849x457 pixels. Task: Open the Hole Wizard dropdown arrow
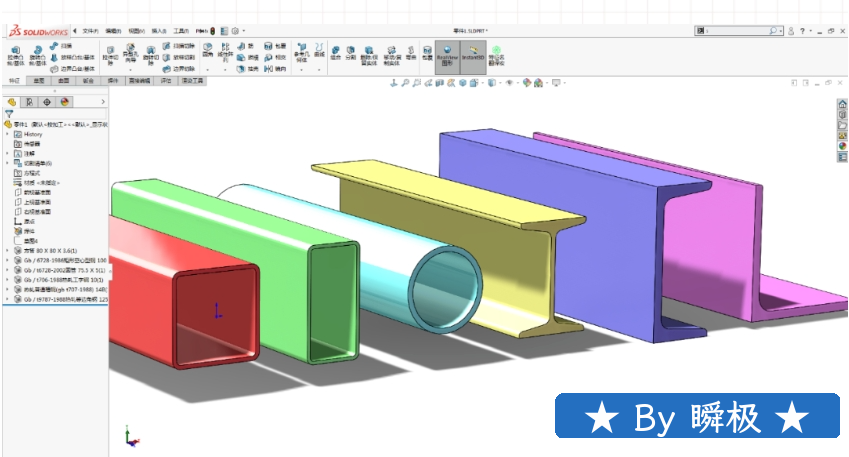coord(131,68)
